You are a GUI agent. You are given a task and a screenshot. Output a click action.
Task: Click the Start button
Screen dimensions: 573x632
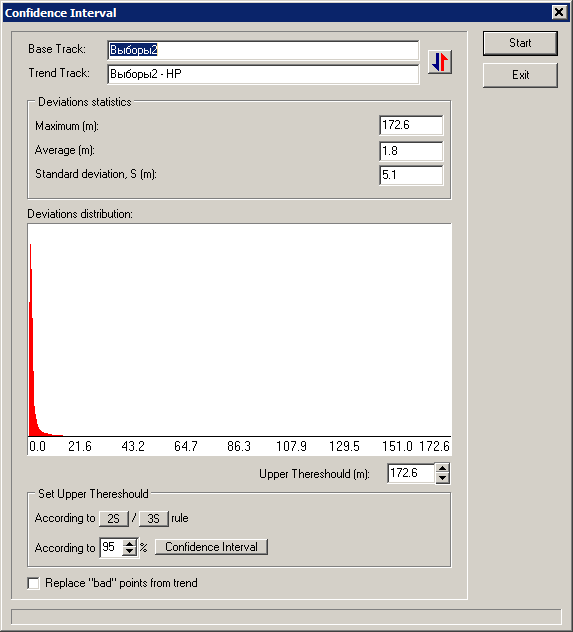[x=520, y=43]
